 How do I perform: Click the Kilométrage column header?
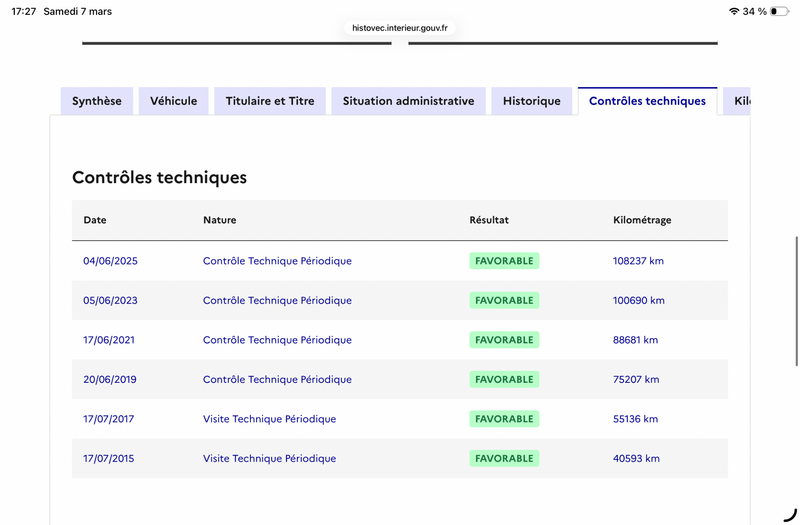tap(642, 220)
